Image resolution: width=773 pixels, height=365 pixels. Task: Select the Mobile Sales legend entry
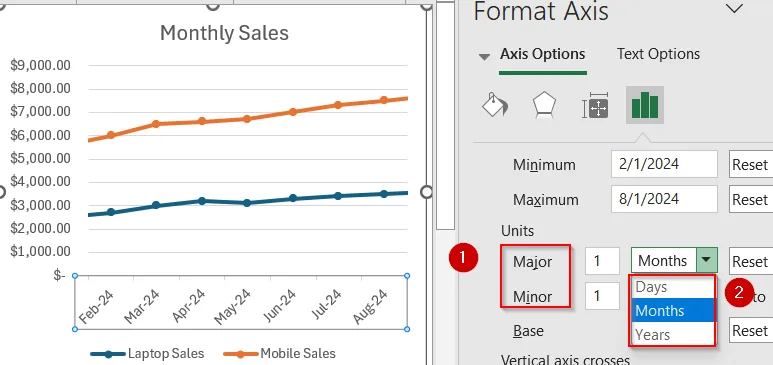280,353
